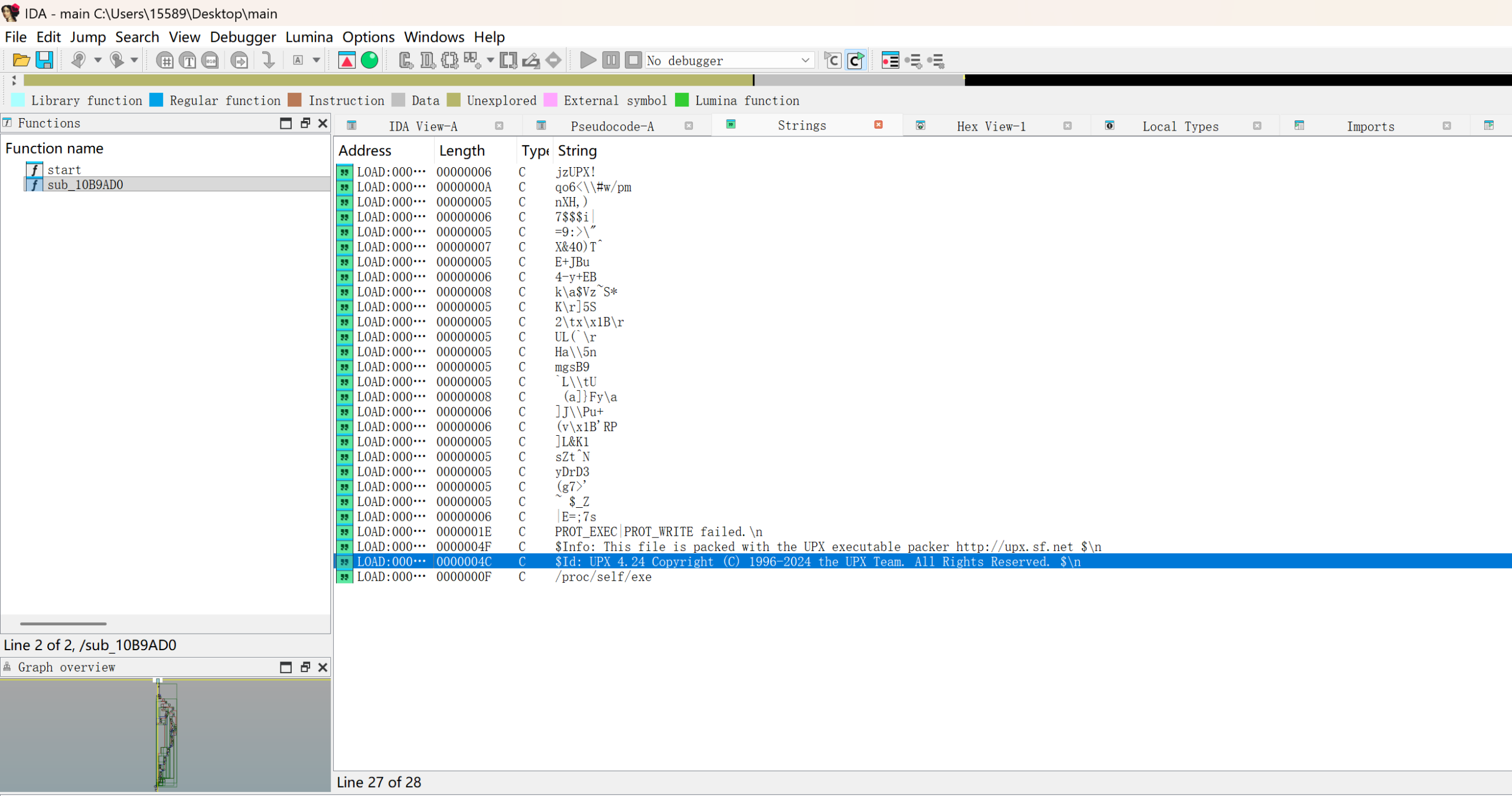Screen dimensions: 1512x796
Task: Close the Strings tab
Action: coord(878,125)
